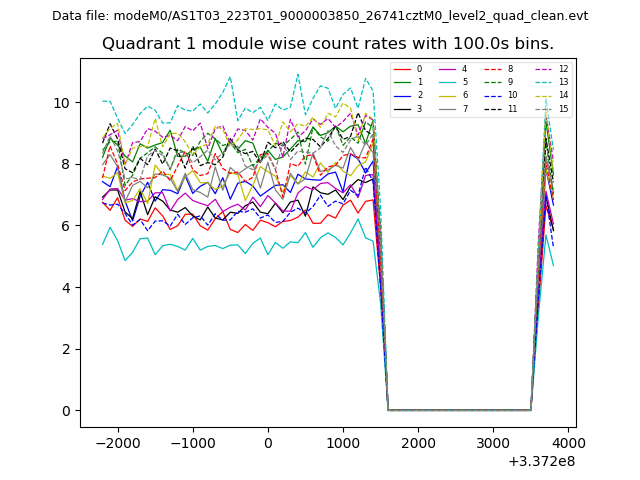
Task: Click legend label 11
Action: [x=512, y=108]
